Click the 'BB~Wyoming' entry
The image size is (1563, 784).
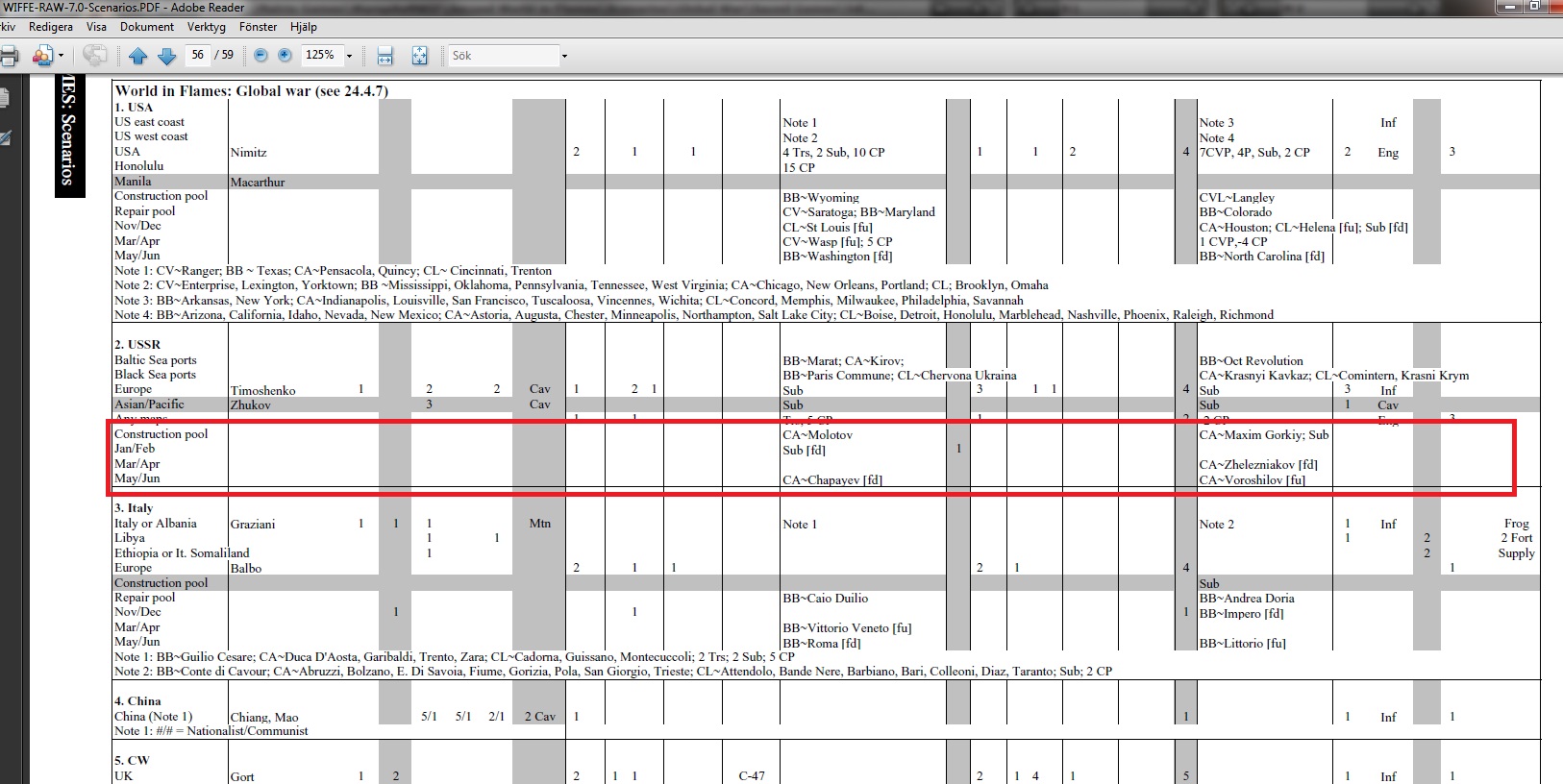tap(821, 197)
